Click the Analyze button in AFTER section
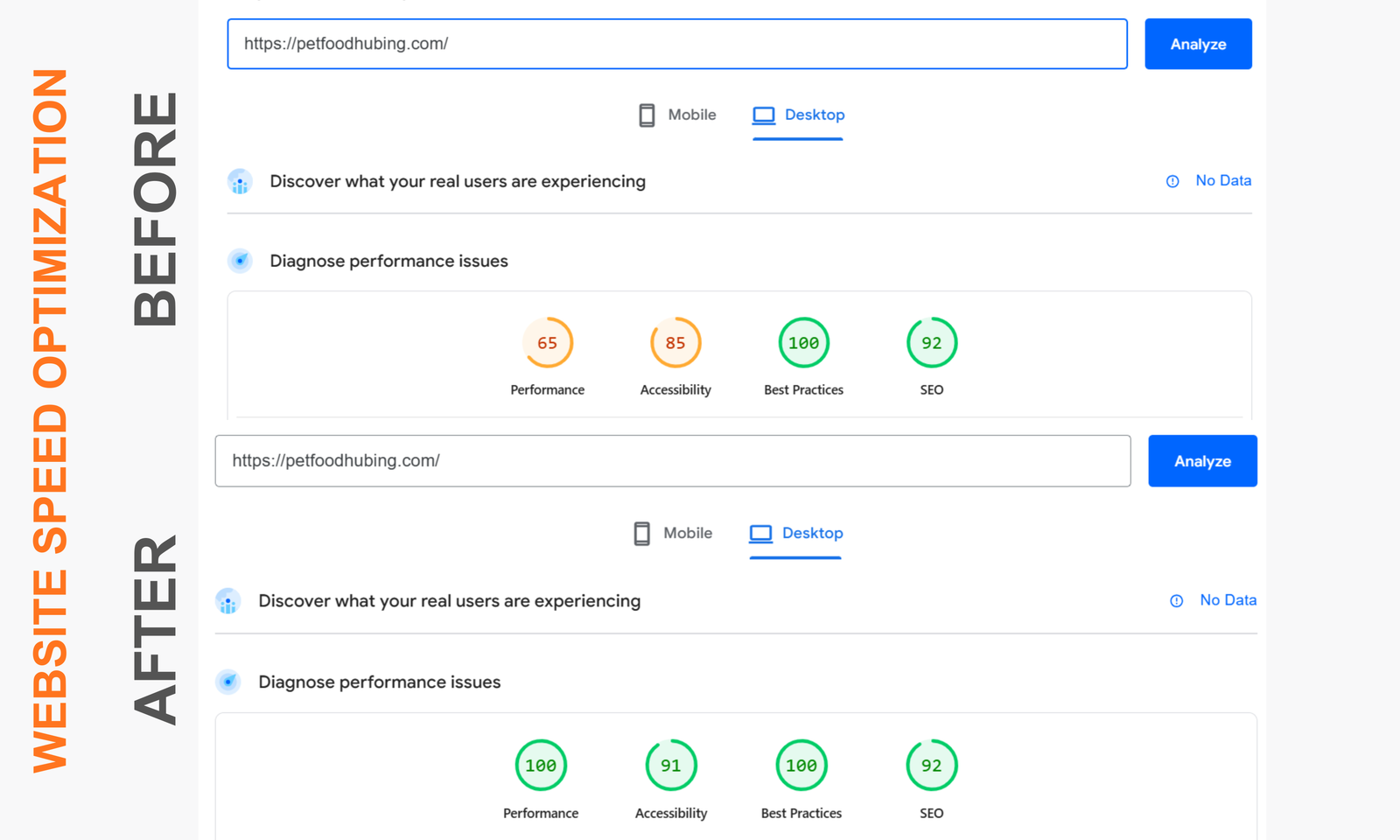This screenshot has width=1400, height=840. click(1202, 461)
